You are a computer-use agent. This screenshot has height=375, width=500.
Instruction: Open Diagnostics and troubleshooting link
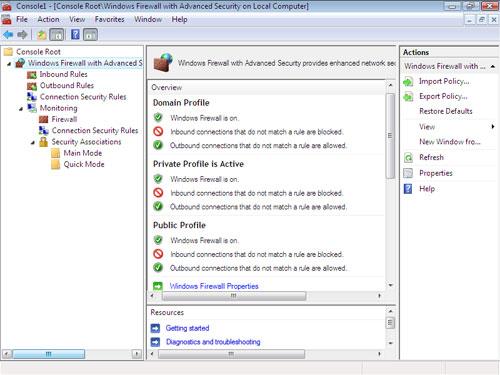pos(213,342)
